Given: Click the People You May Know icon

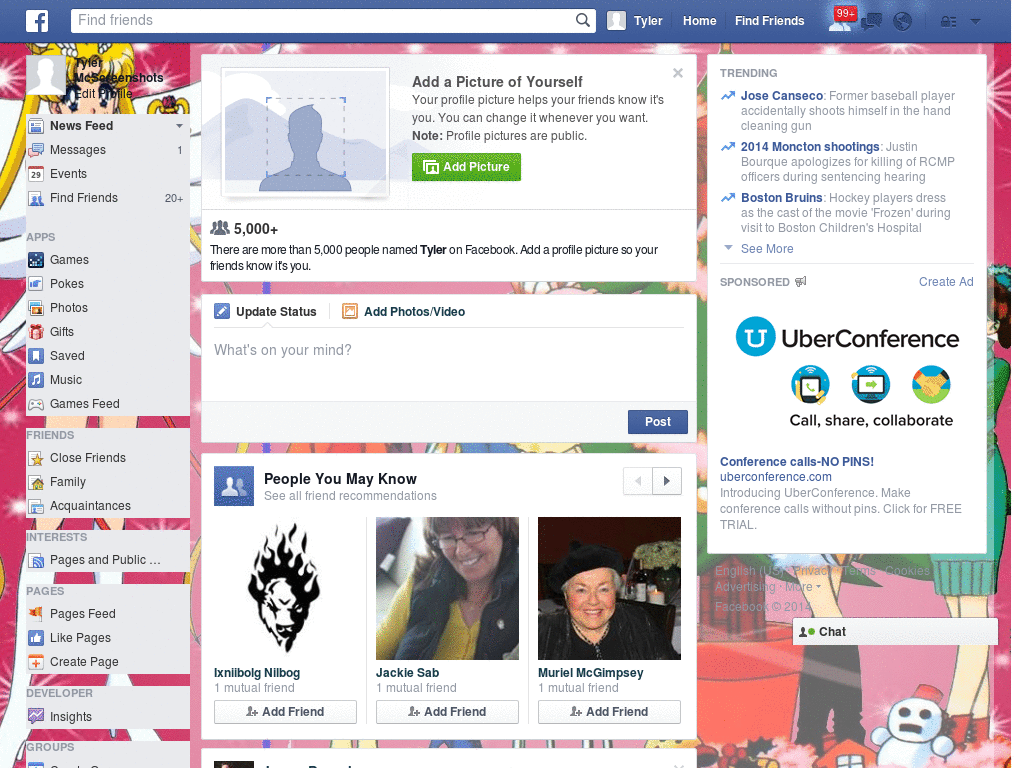Looking at the screenshot, I should coord(234,486).
